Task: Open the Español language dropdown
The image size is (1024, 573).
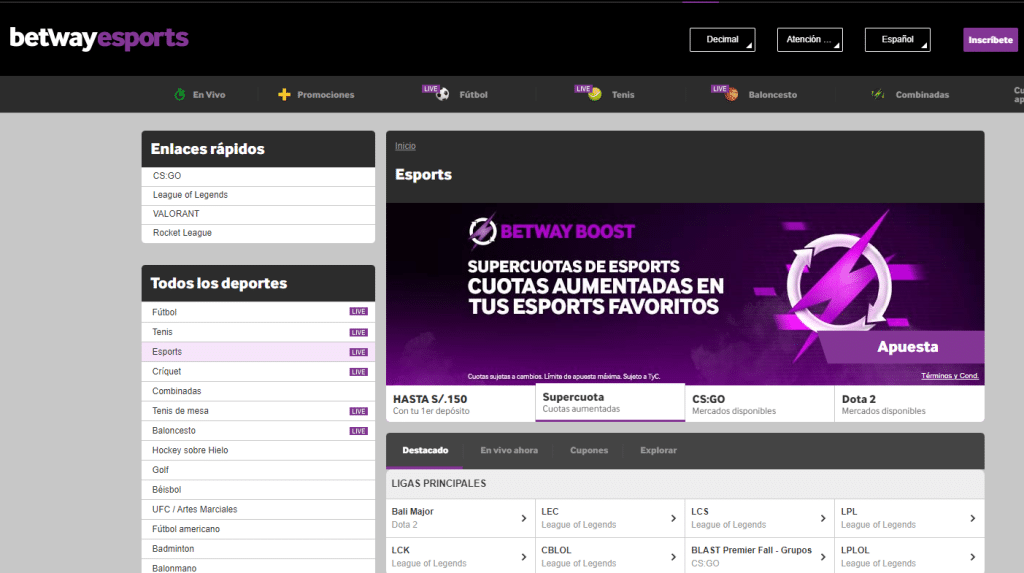Action: pyautogui.click(x=897, y=40)
